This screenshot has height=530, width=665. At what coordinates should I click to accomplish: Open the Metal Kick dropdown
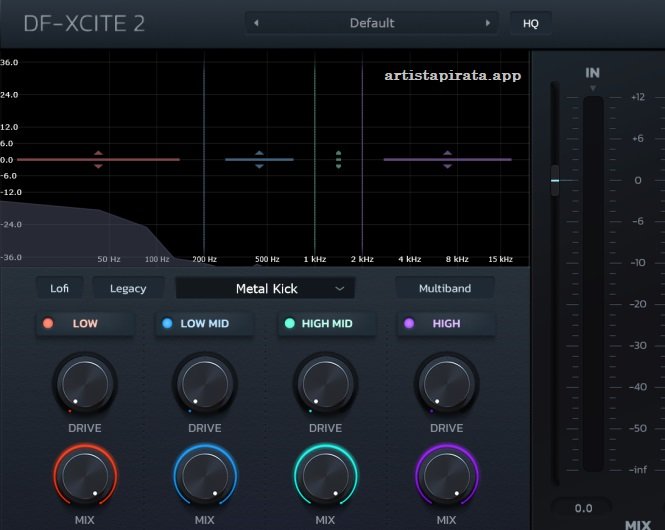click(x=265, y=288)
